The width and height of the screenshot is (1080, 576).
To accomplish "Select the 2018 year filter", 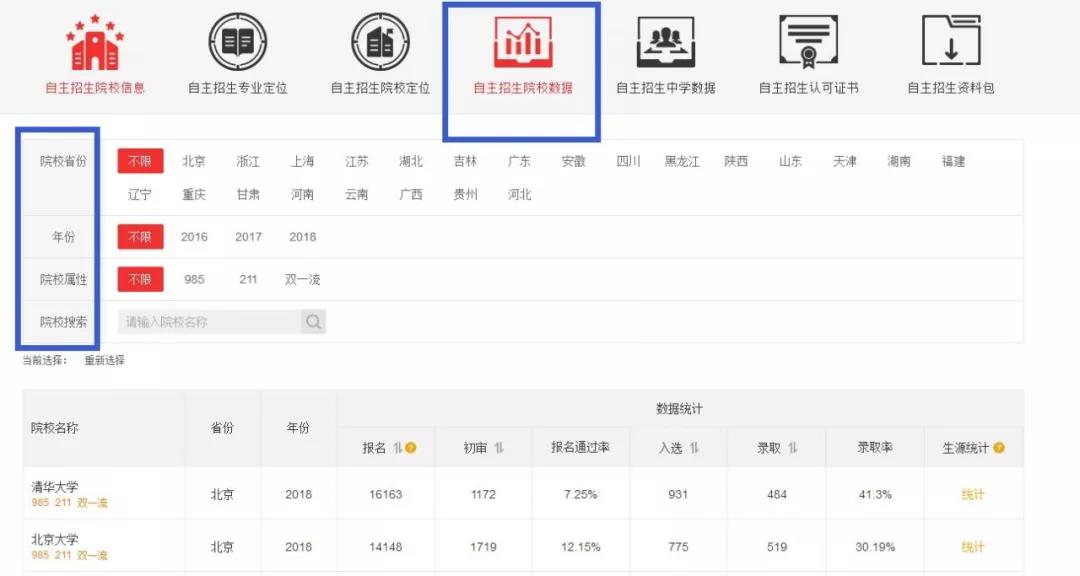I will [302, 237].
